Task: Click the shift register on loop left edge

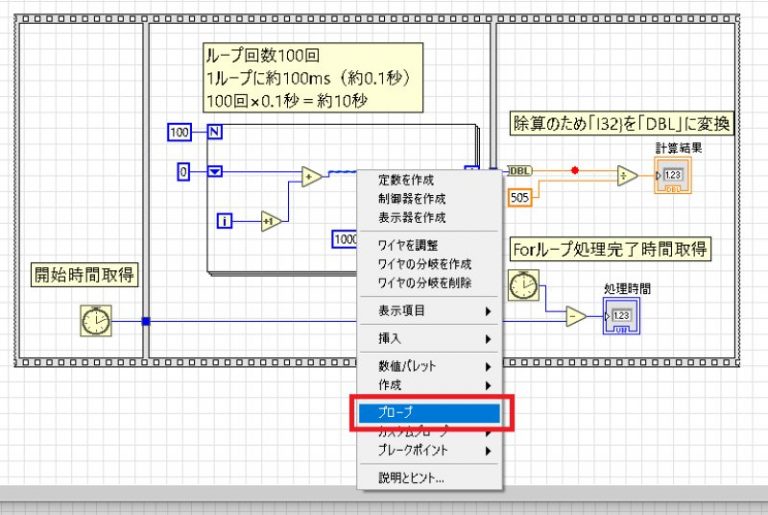Action: pyautogui.click(x=215, y=172)
